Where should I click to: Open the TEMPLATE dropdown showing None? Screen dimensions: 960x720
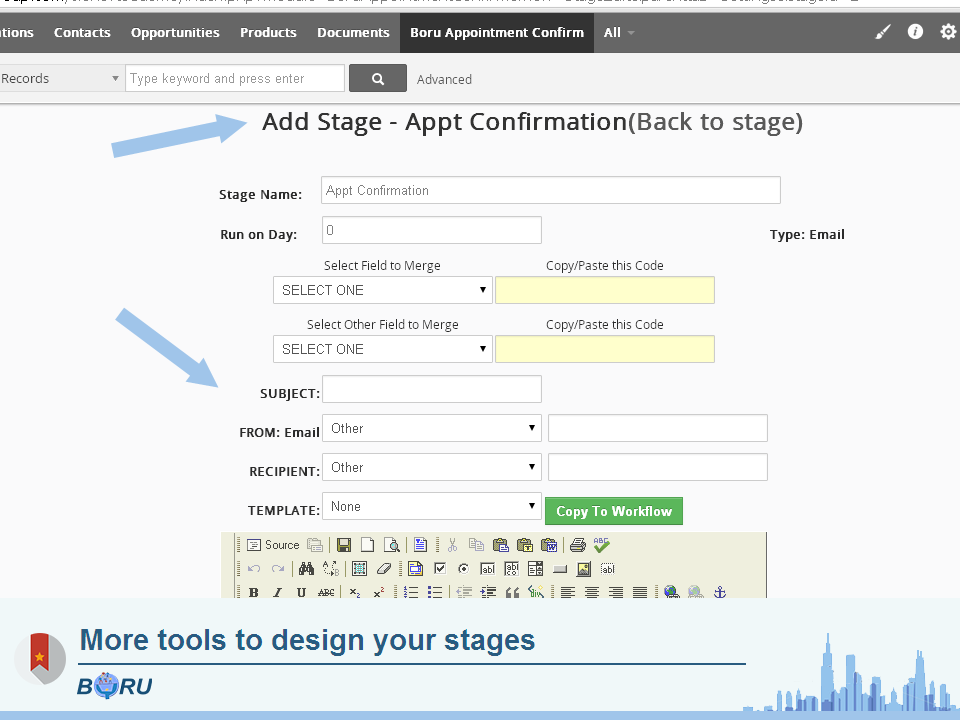[432, 506]
